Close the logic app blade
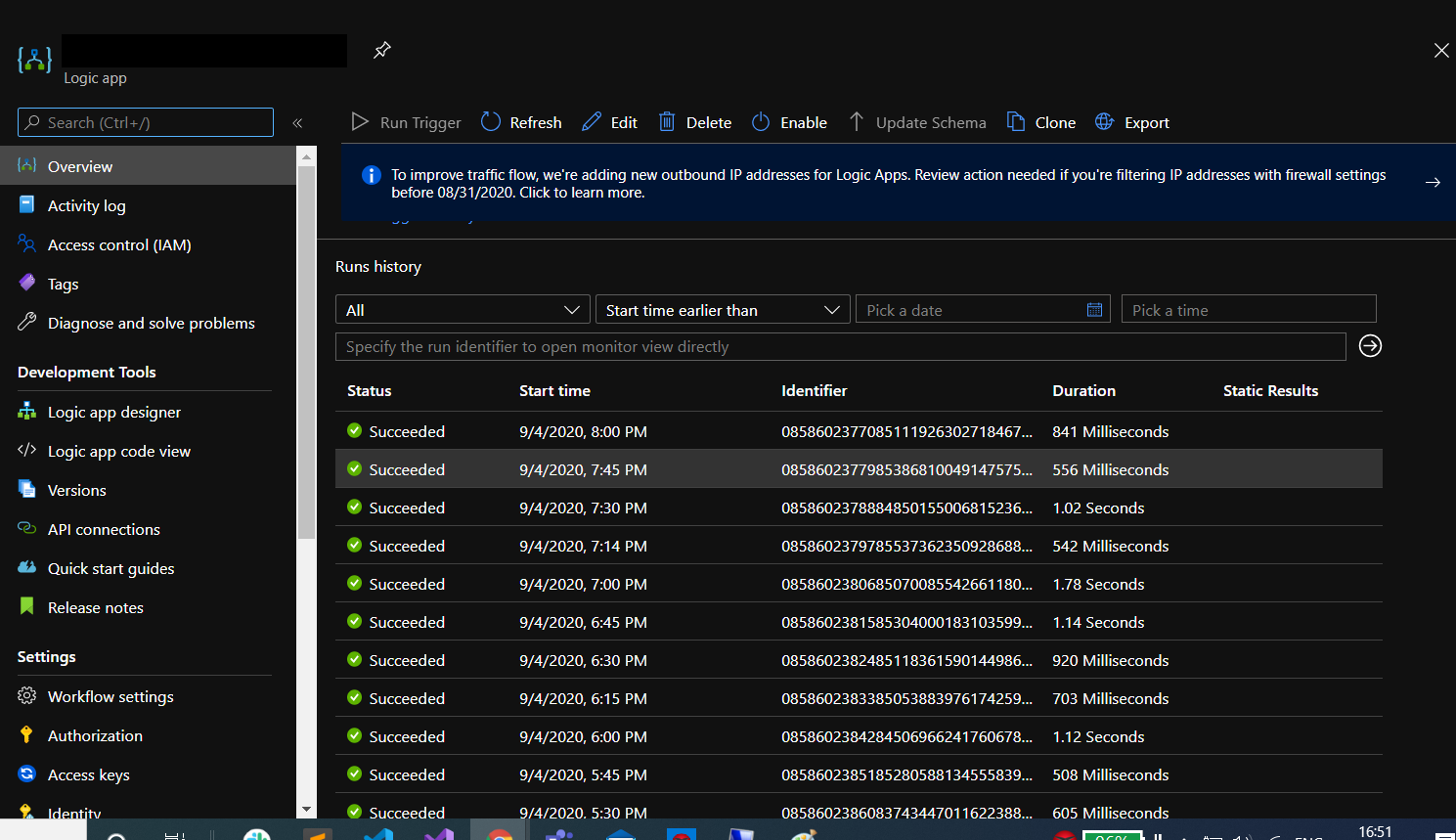 1441,51
